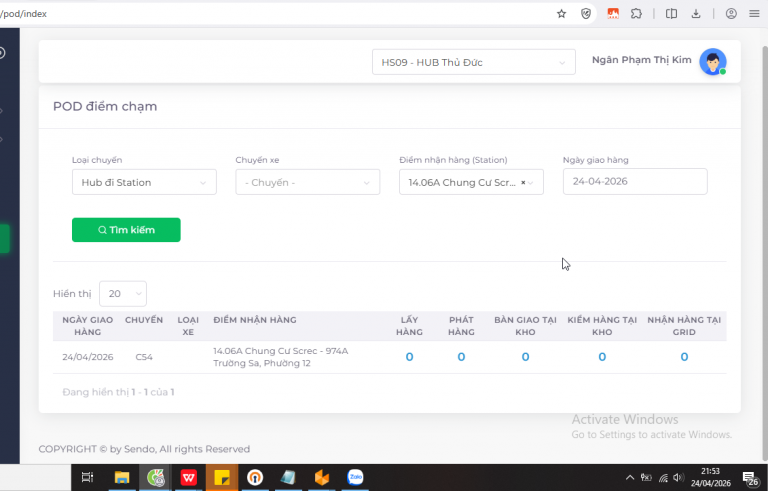768x491 pixels.
Task: Open the HS09 - HUB Thủ Đức dropdown
Action: pyautogui.click(x=474, y=62)
